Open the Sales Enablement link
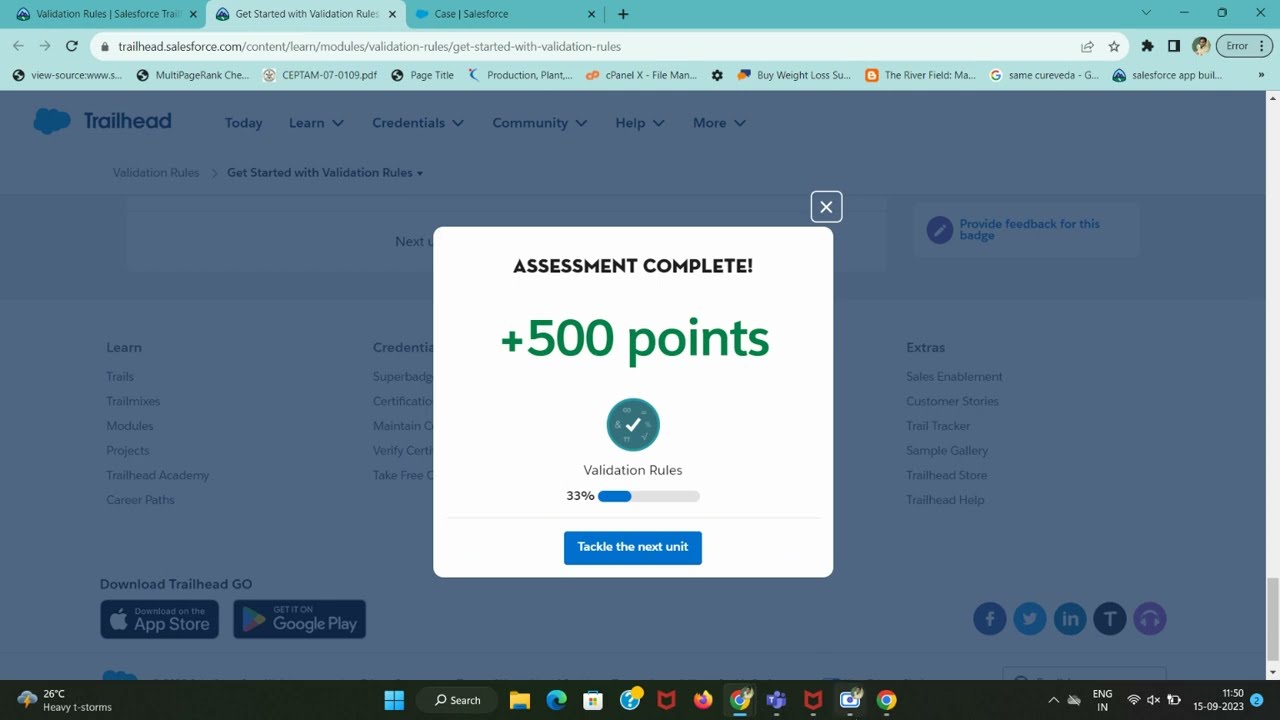Viewport: 1280px width, 720px height. coord(954,377)
